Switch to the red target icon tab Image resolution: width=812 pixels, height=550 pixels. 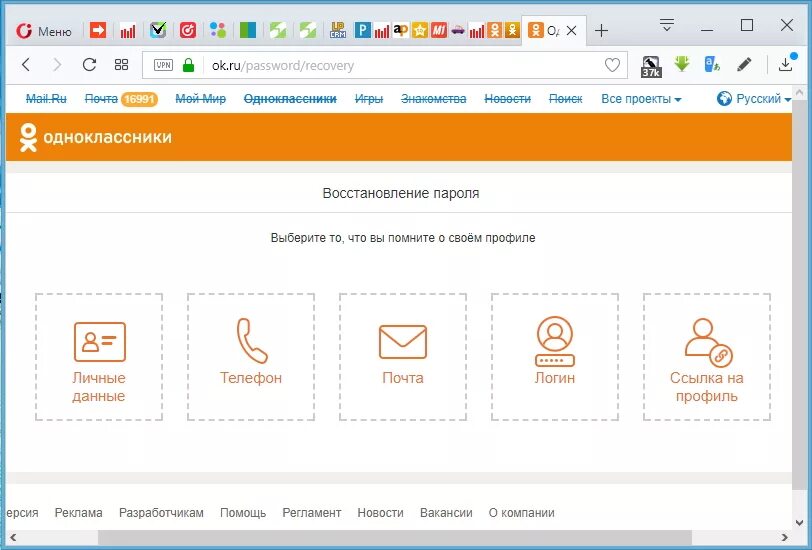point(187,31)
